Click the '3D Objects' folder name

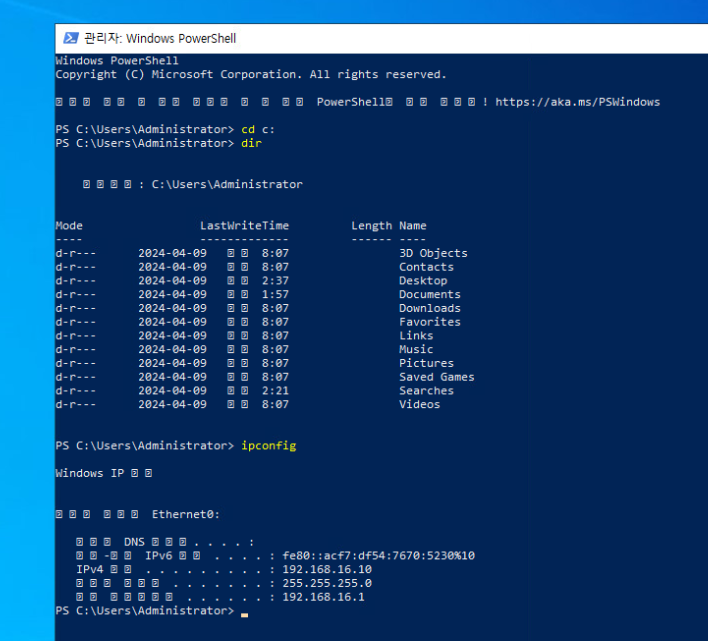coord(433,253)
